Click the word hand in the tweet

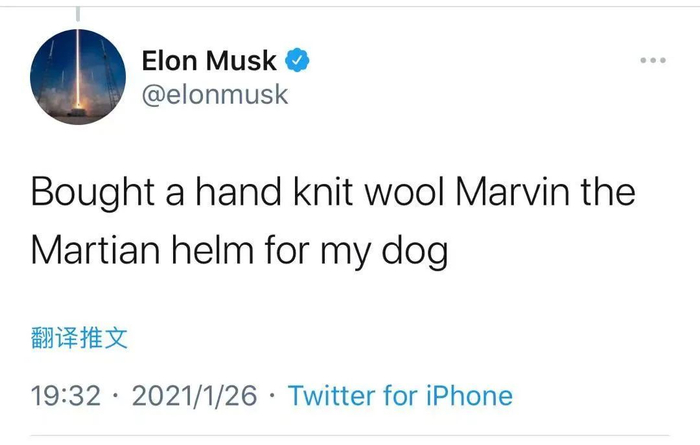coord(235,191)
